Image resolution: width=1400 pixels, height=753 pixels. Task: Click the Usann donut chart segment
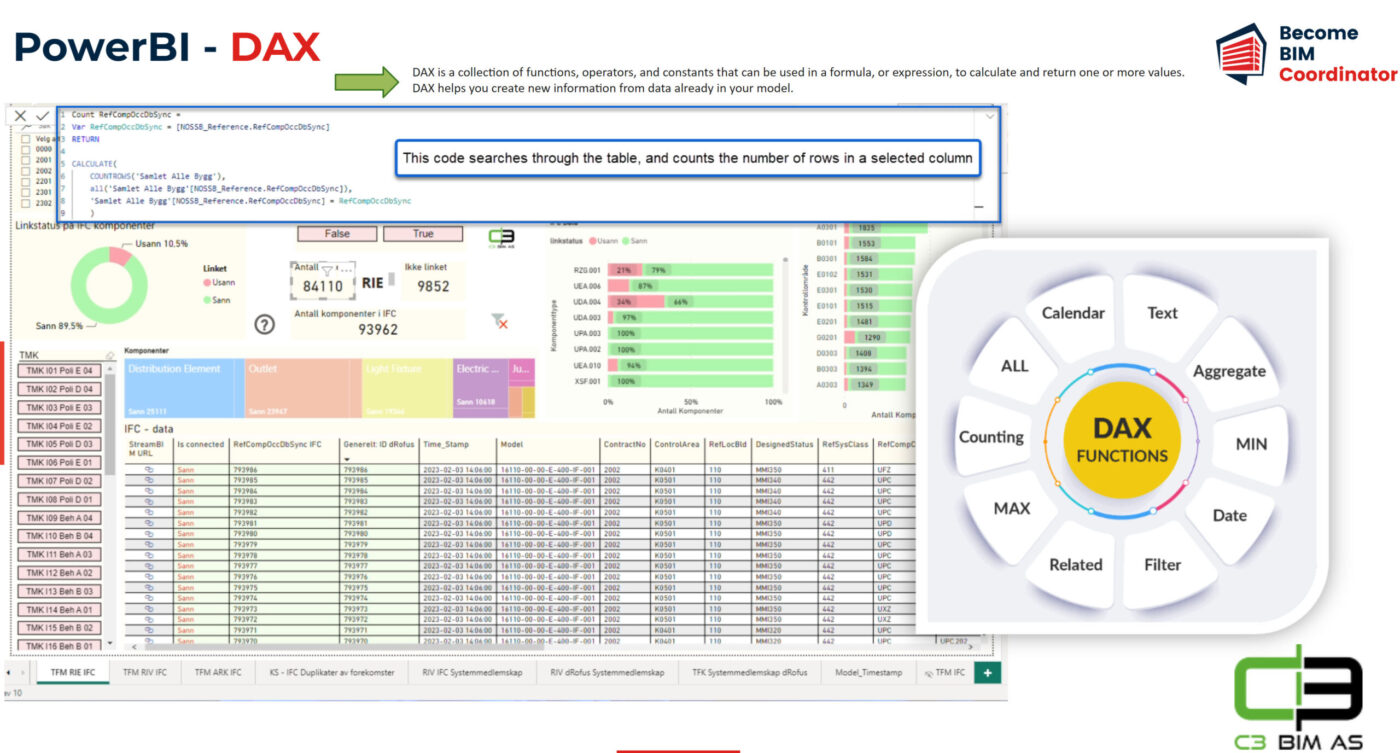(x=120, y=256)
